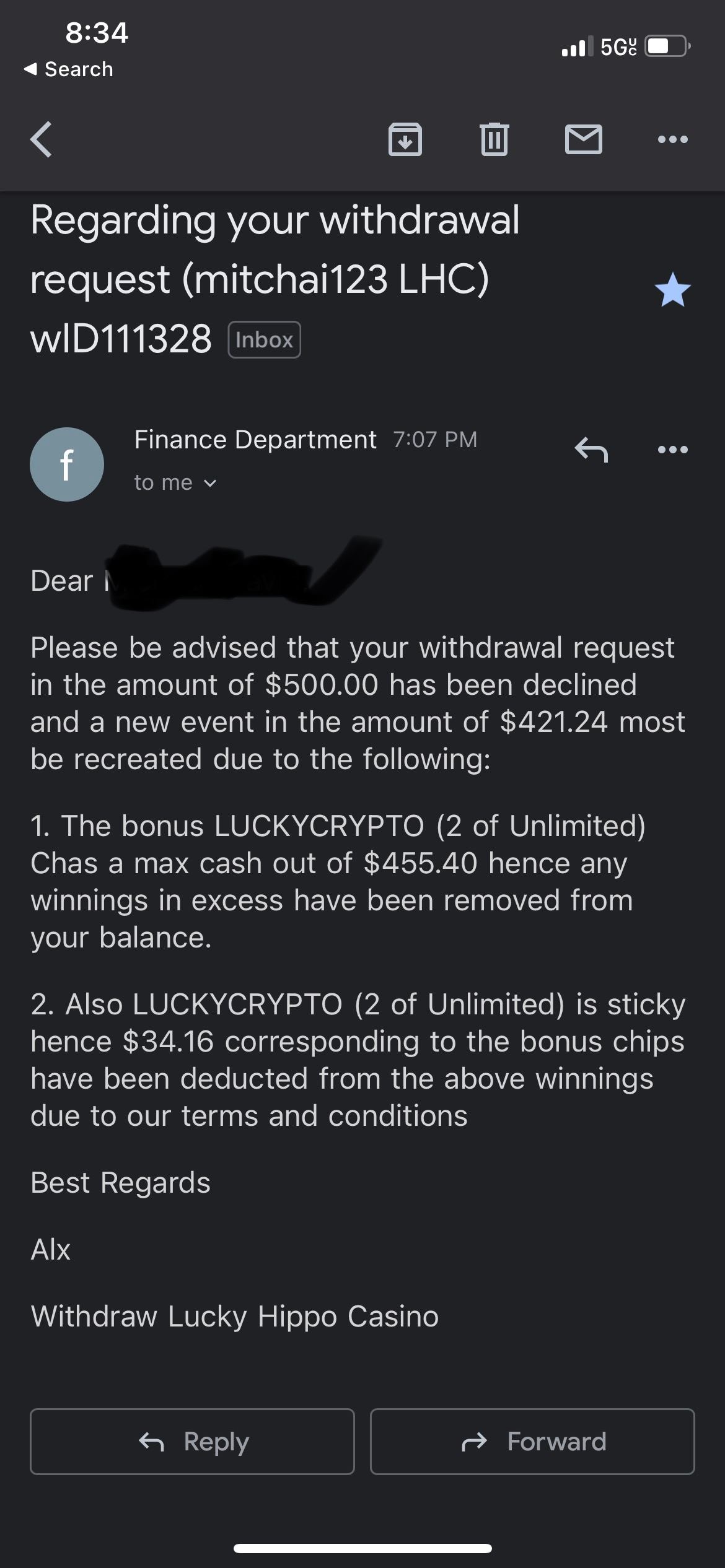725x1568 pixels.
Task: Archive this email
Action: (405, 139)
